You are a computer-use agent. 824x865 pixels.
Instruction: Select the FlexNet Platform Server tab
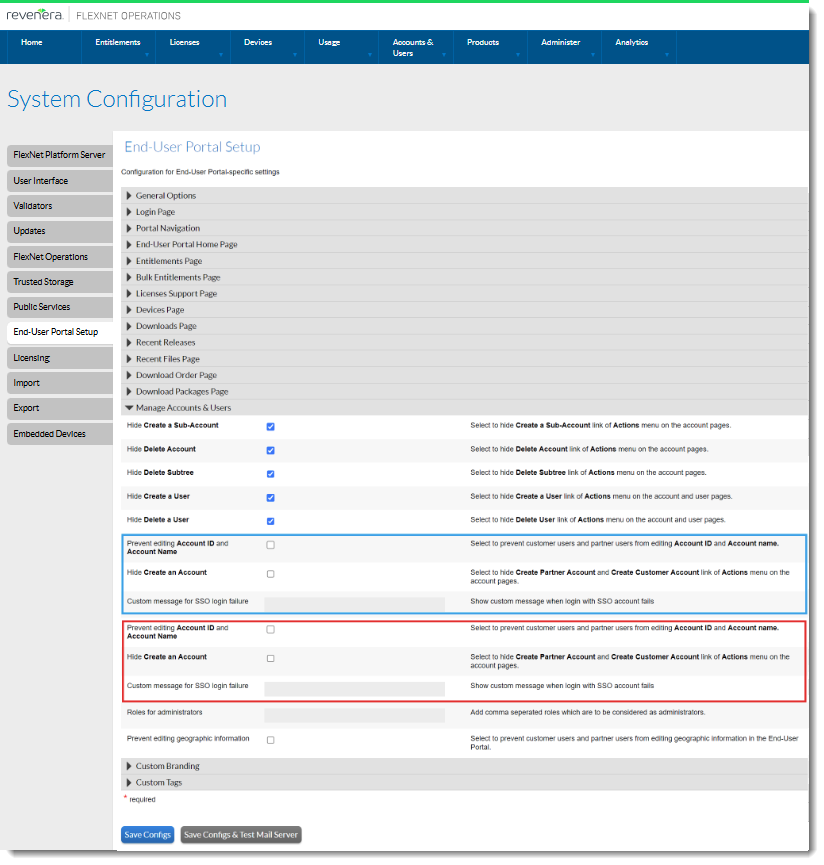pos(58,155)
